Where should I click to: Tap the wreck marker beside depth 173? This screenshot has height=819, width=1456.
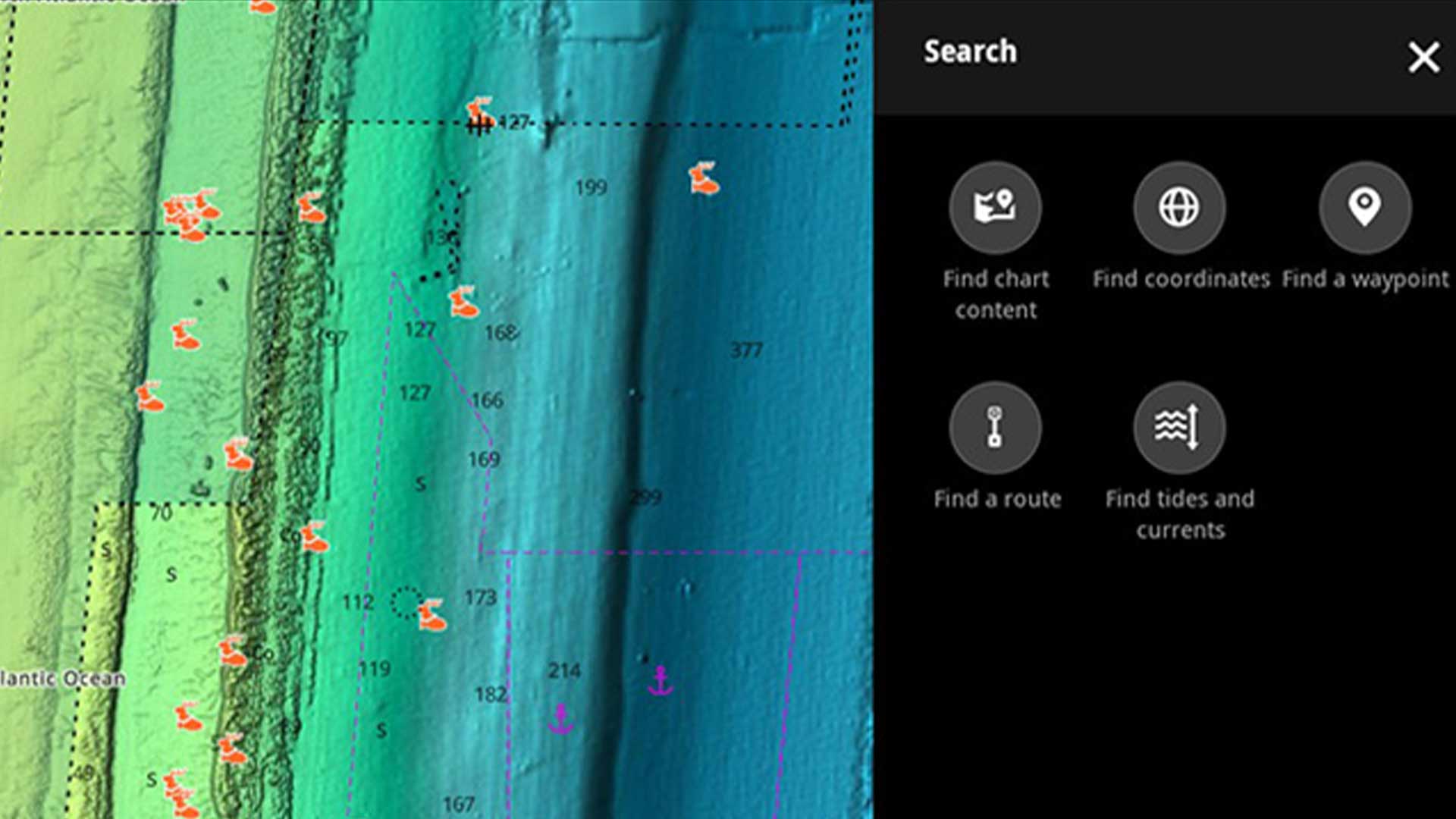431,615
